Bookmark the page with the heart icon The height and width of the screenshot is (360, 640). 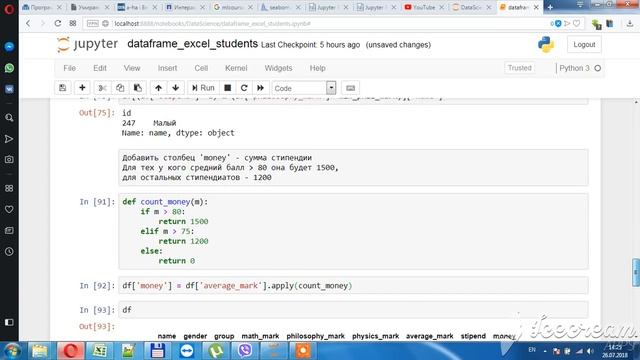click(x=576, y=24)
